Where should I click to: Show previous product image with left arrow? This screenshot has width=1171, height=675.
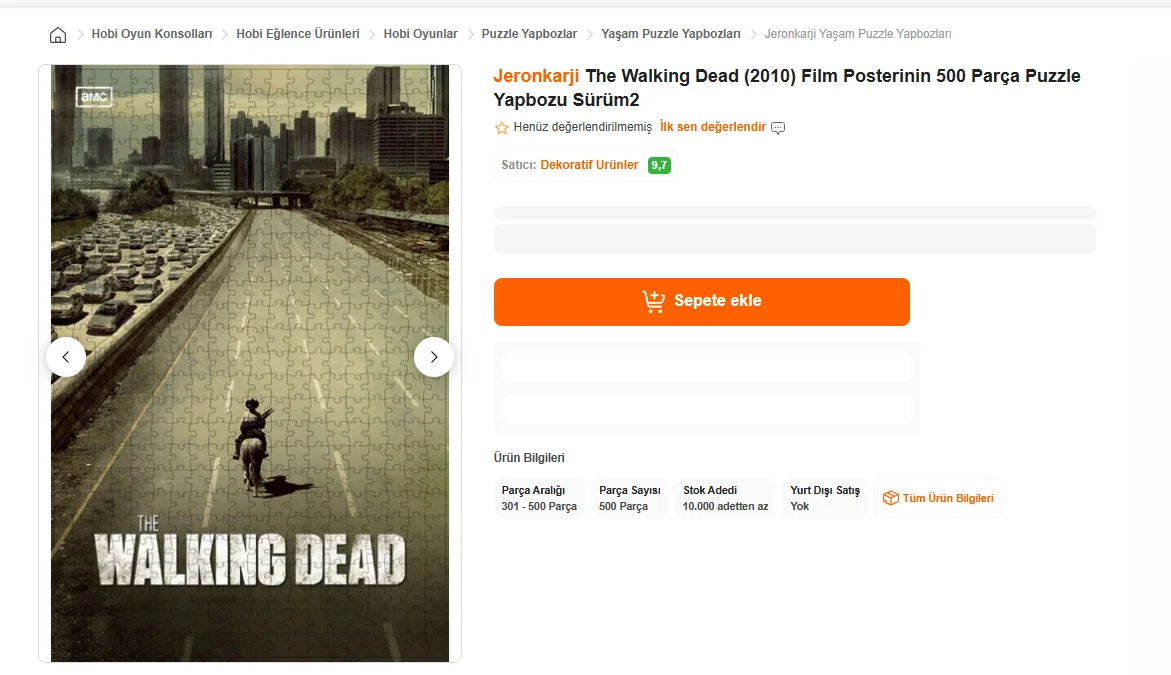pyautogui.click(x=66, y=357)
